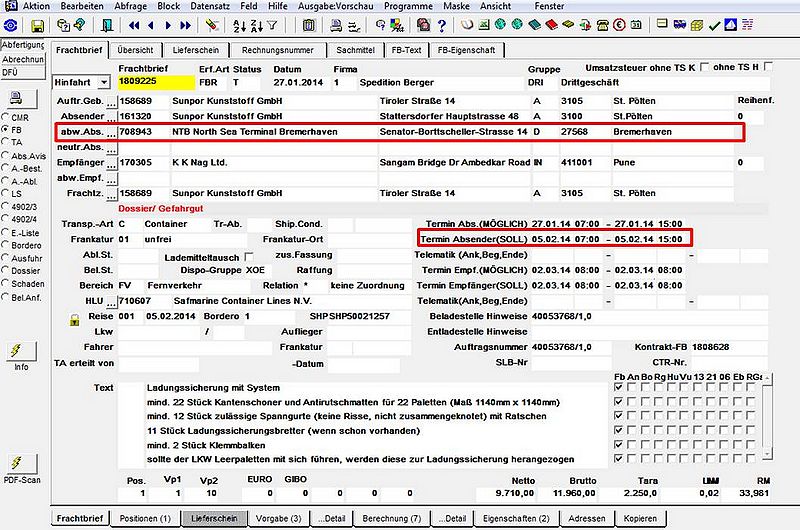
Task: Toggle the Lademitteltausch checkbox
Action: [249, 257]
